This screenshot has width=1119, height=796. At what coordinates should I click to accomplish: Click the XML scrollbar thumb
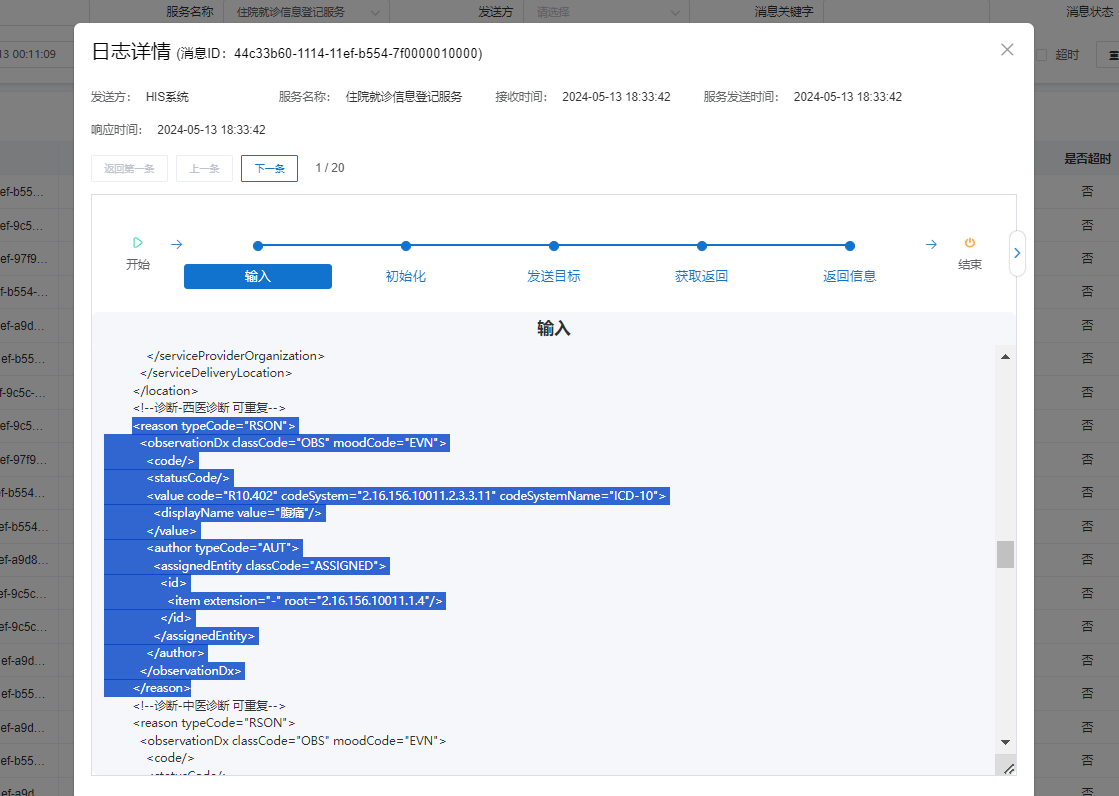tap(1005, 555)
